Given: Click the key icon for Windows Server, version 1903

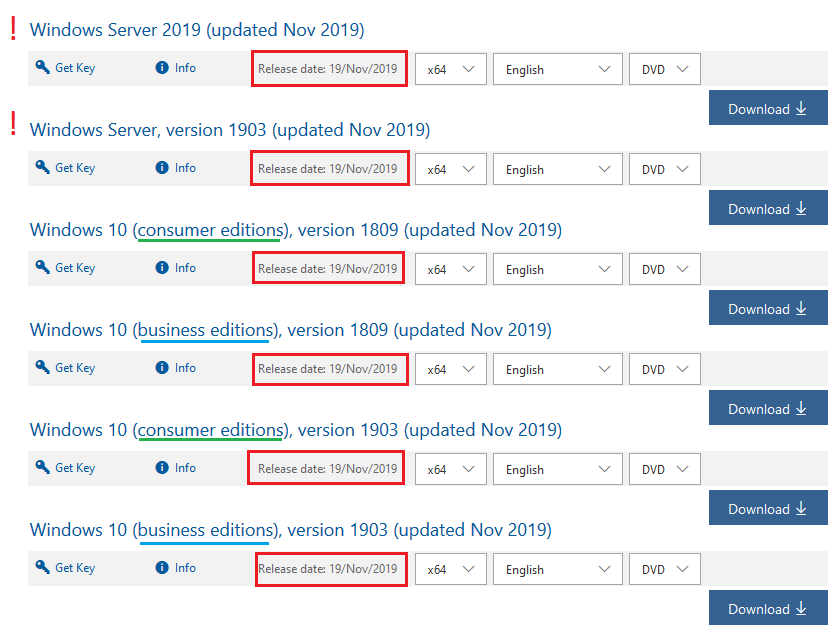Looking at the screenshot, I should click(x=42, y=167).
